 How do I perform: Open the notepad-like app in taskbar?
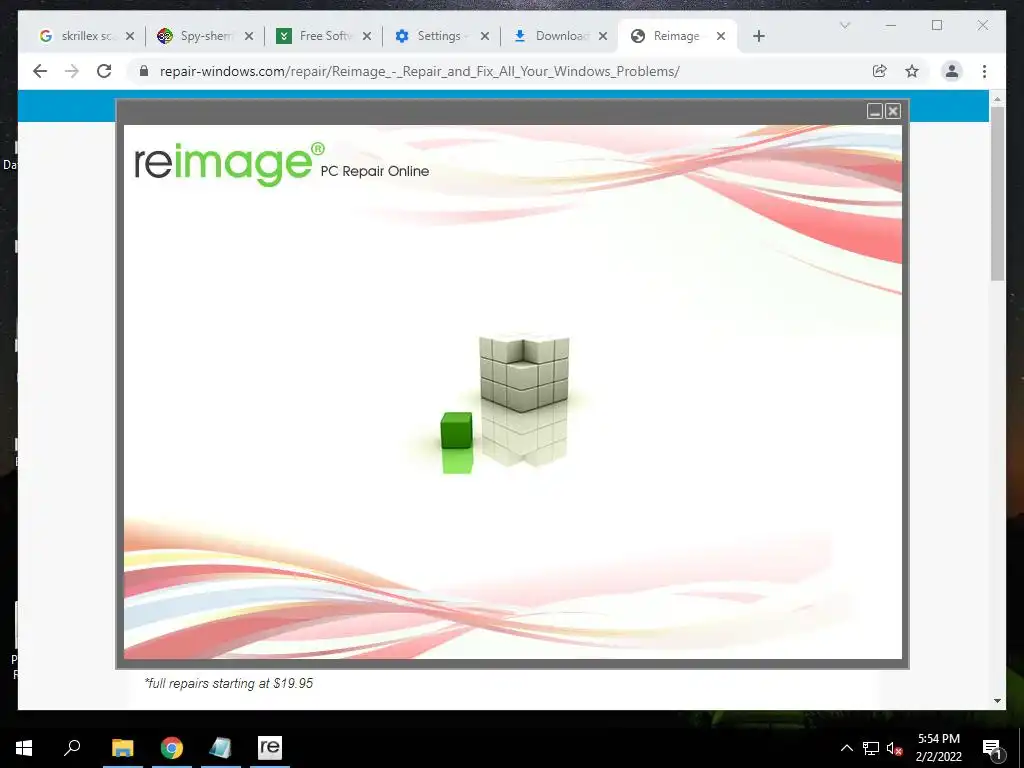(220, 748)
